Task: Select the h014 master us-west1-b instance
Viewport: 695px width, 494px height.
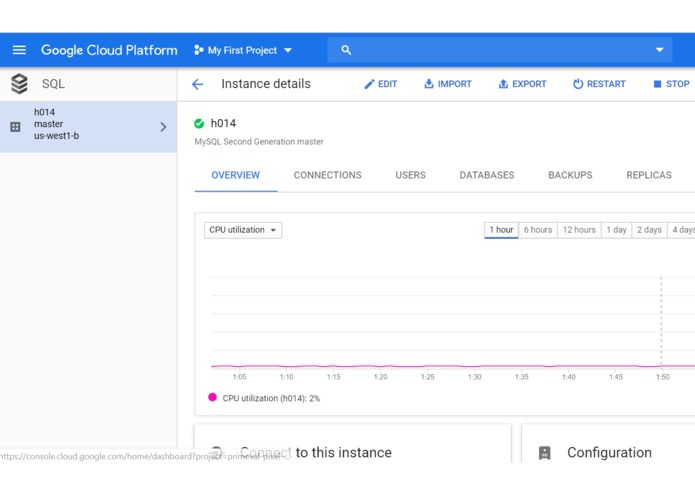Action: 89,127
